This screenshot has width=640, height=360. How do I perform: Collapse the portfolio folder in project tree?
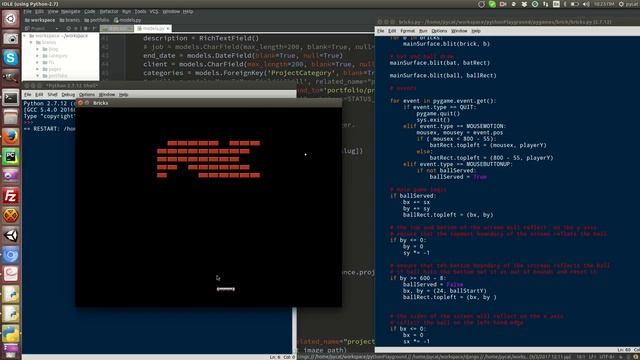click(38, 76)
